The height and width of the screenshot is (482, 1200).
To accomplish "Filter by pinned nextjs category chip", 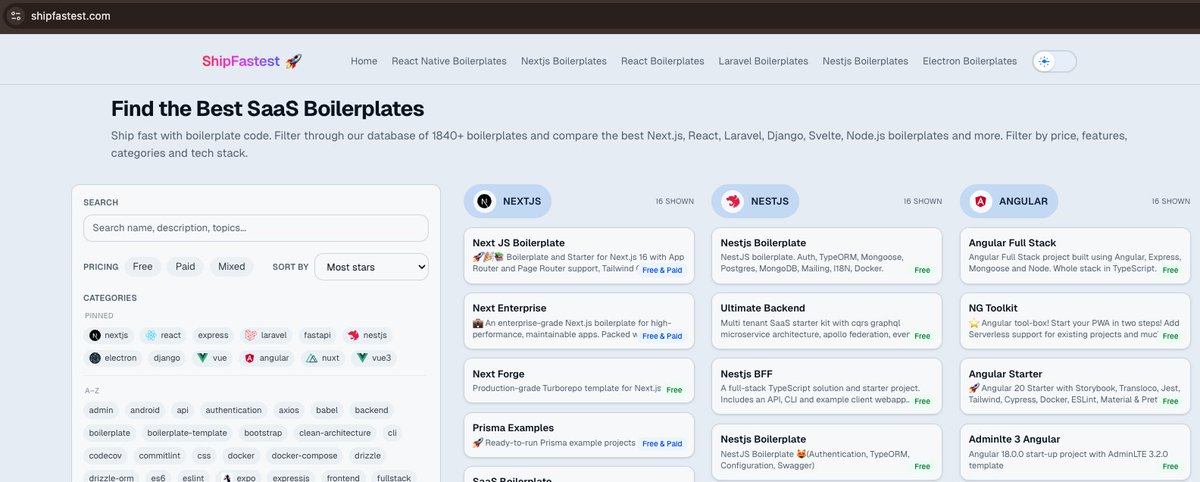I will [109, 335].
